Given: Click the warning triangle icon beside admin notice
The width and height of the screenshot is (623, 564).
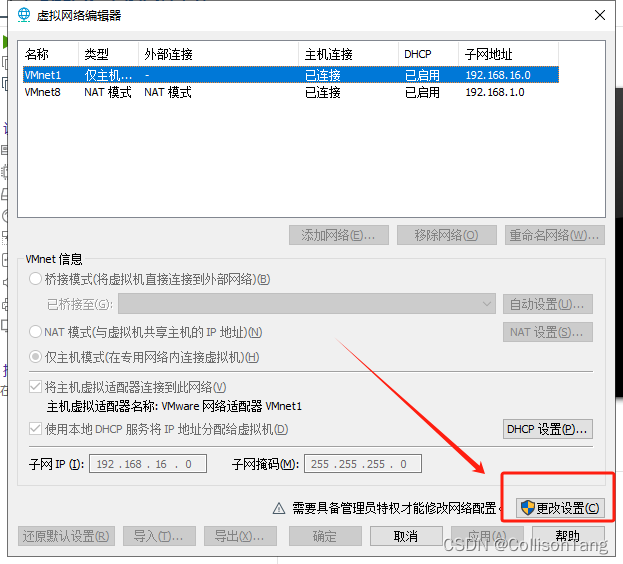Looking at the screenshot, I should (x=279, y=508).
